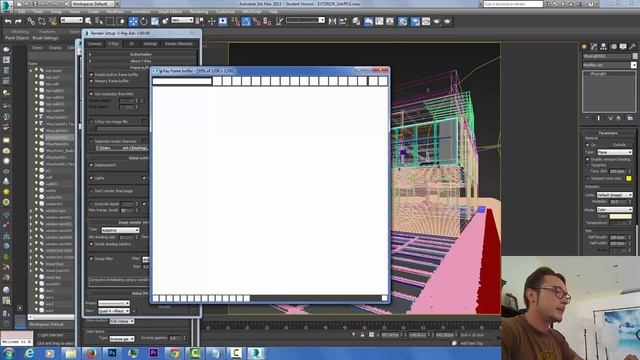Choose the Select and Rotate tool

[x=144, y=21]
